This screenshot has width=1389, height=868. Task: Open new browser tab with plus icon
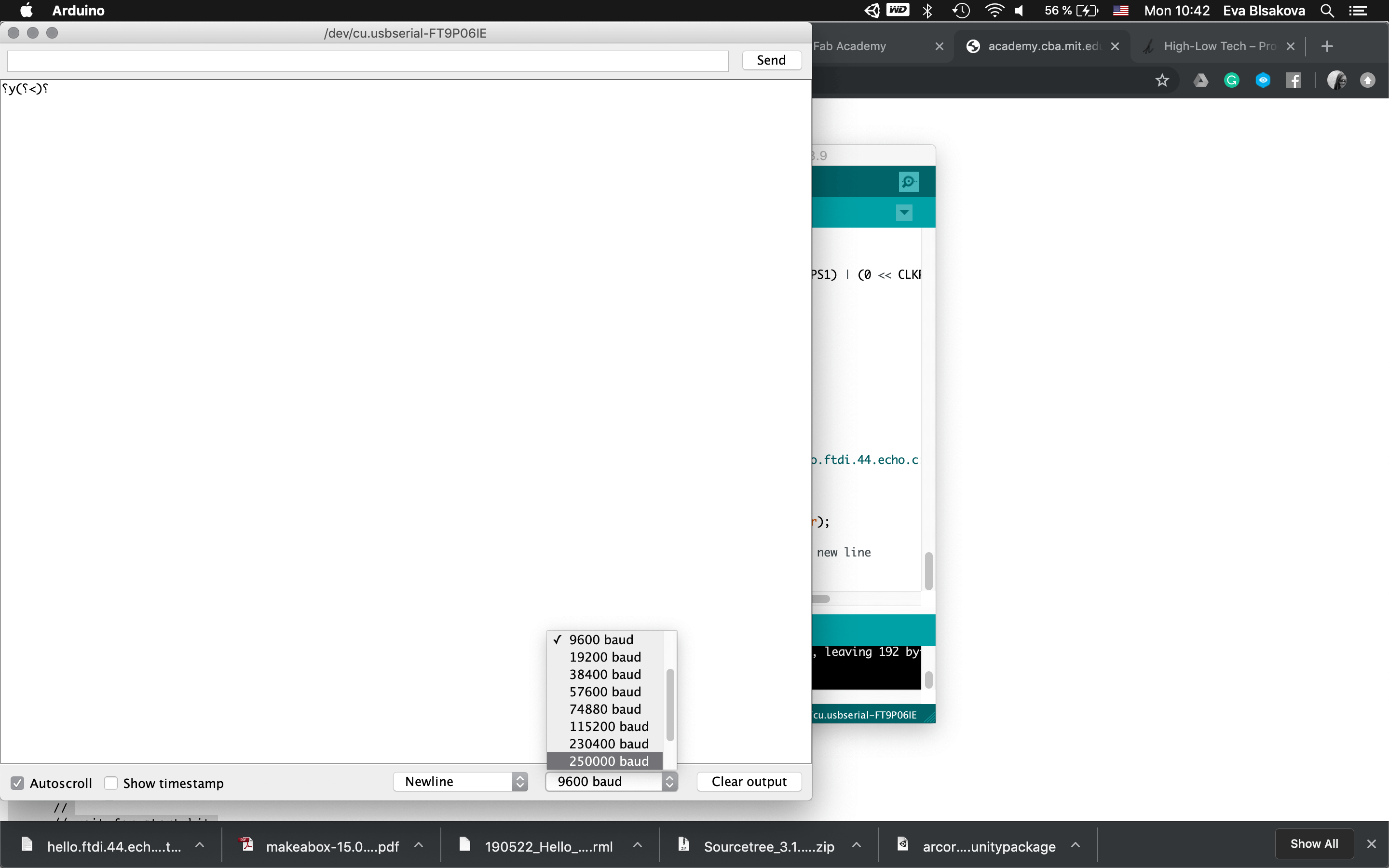[x=1326, y=46]
